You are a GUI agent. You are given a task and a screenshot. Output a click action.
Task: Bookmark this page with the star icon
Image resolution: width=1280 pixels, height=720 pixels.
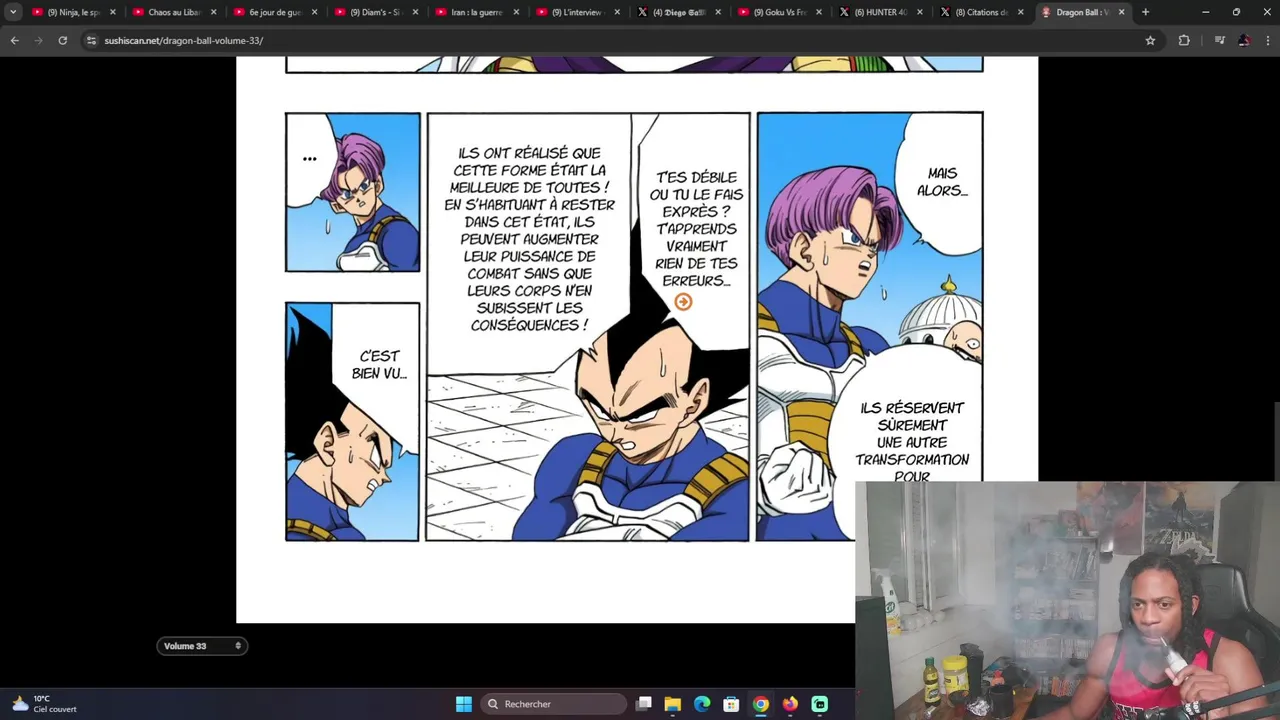[x=1150, y=40]
